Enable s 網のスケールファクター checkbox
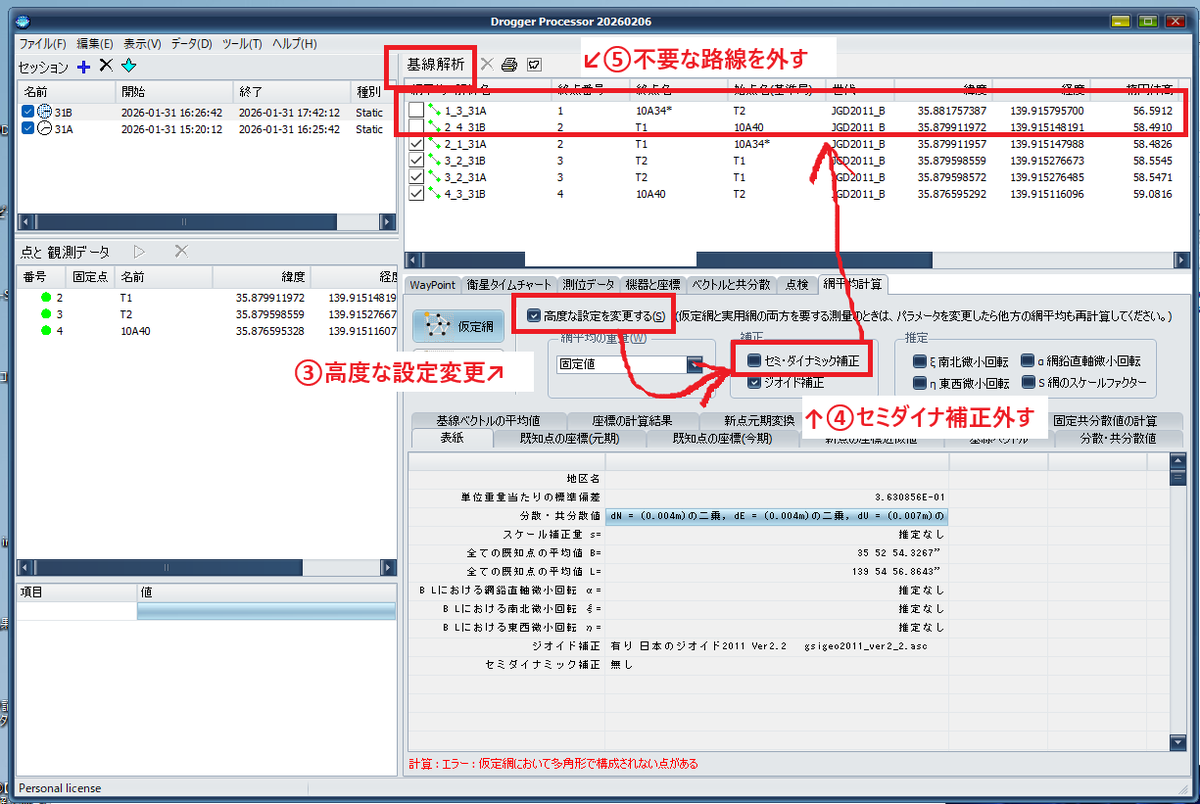 click(1027, 383)
